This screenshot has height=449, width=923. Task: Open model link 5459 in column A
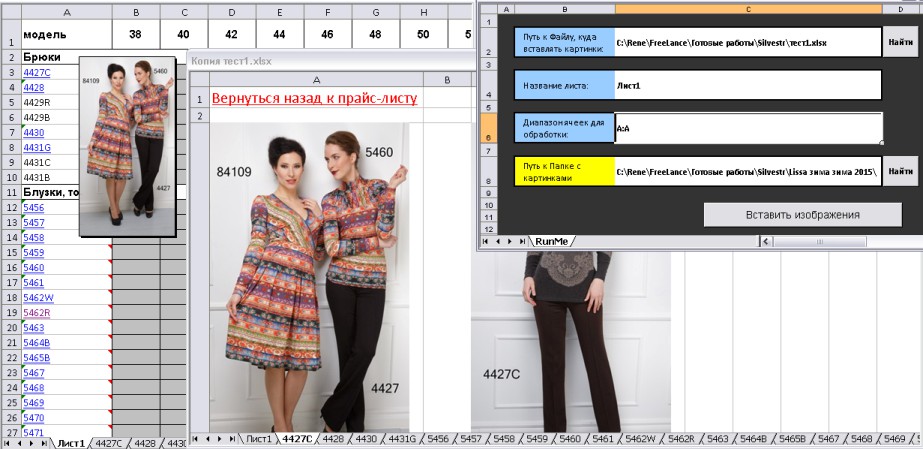[34, 252]
